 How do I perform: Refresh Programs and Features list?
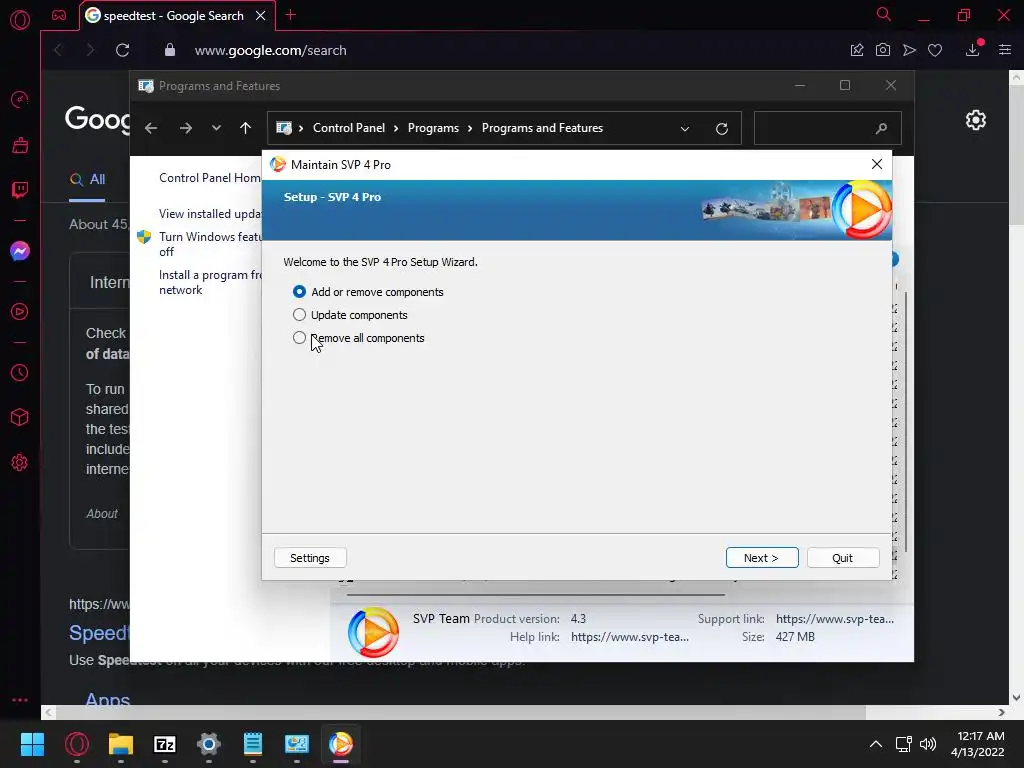click(x=722, y=129)
